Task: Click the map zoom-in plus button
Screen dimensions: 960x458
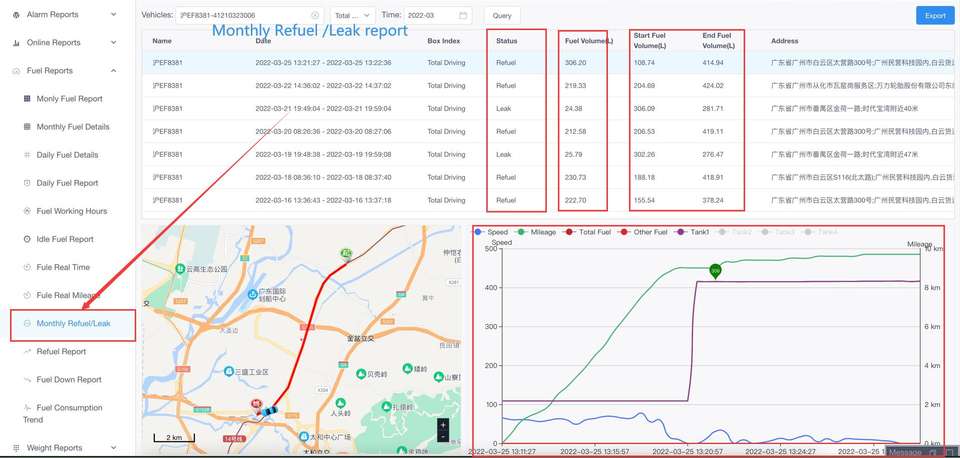Action: 443,424
